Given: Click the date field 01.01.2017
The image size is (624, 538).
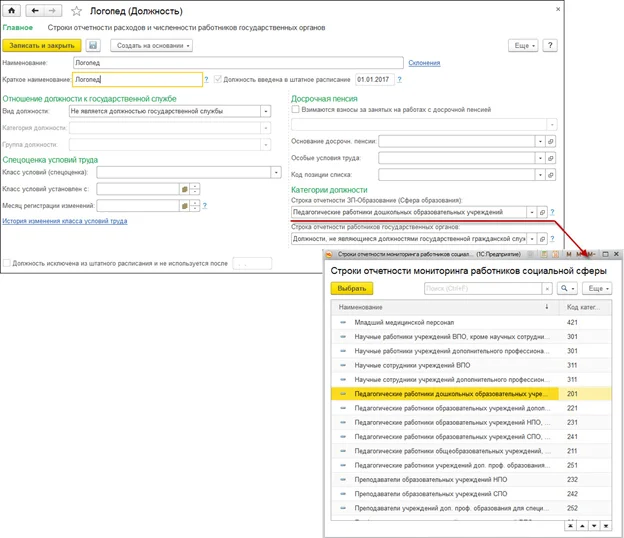Looking at the screenshot, I should pyautogui.click(x=374, y=80).
